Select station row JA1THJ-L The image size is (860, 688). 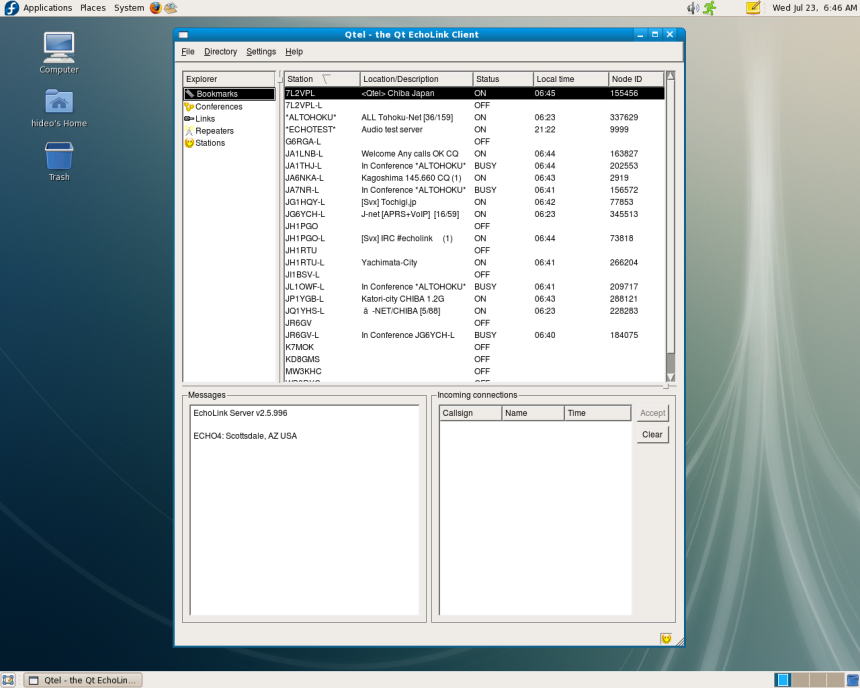(474, 166)
